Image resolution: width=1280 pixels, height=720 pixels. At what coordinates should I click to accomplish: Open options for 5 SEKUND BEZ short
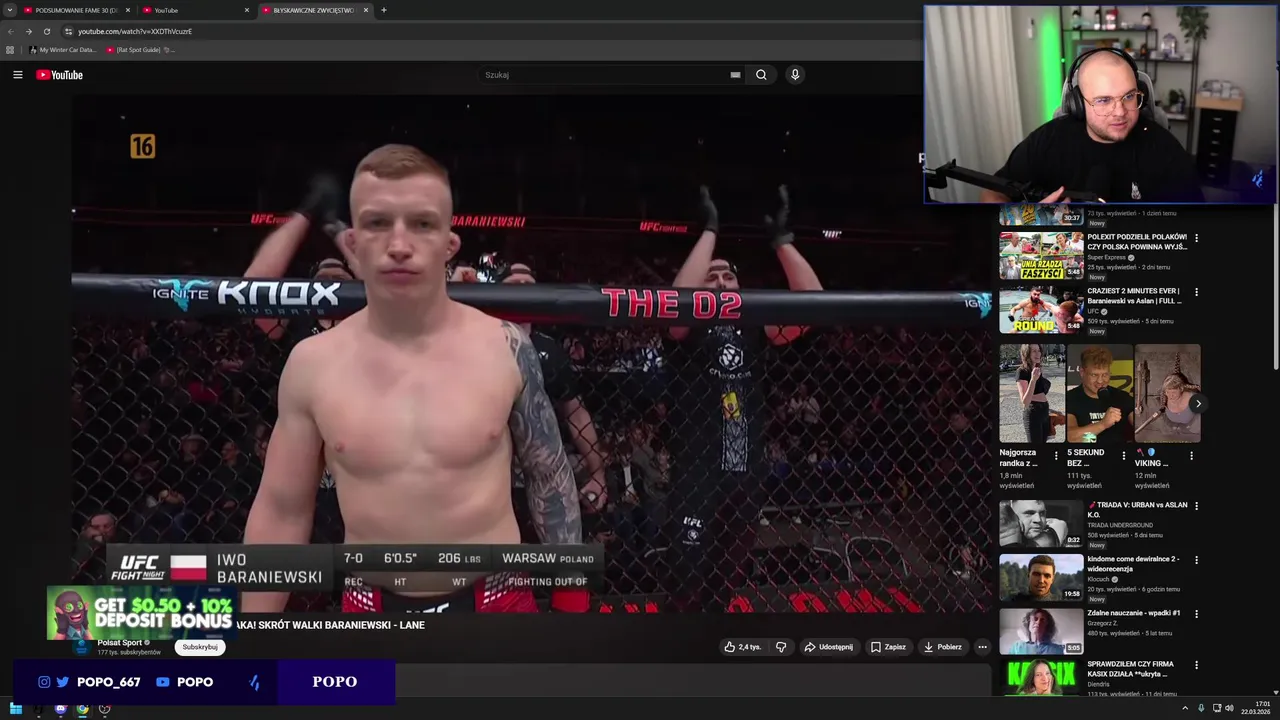pyautogui.click(x=1123, y=456)
